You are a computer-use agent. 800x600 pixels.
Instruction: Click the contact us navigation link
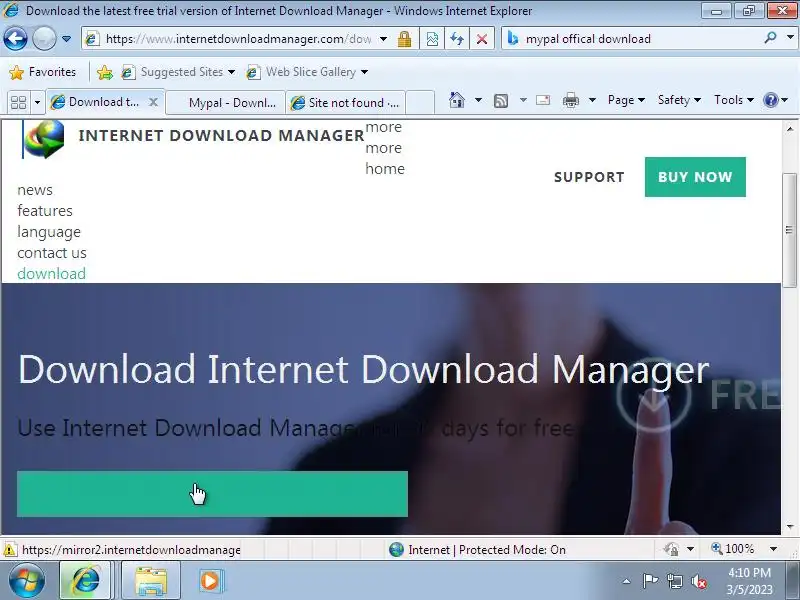pos(52,253)
